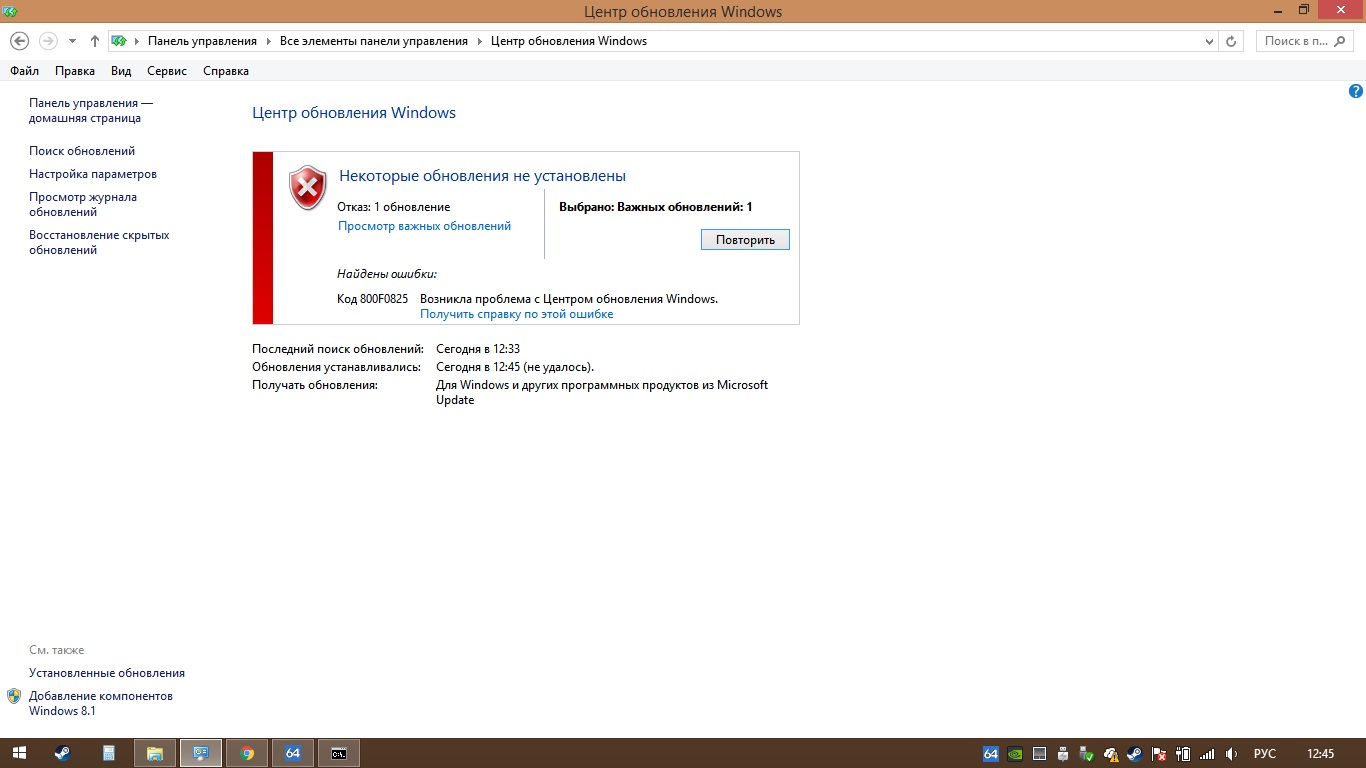Switch the РУС input language indicator

(x=1264, y=754)
